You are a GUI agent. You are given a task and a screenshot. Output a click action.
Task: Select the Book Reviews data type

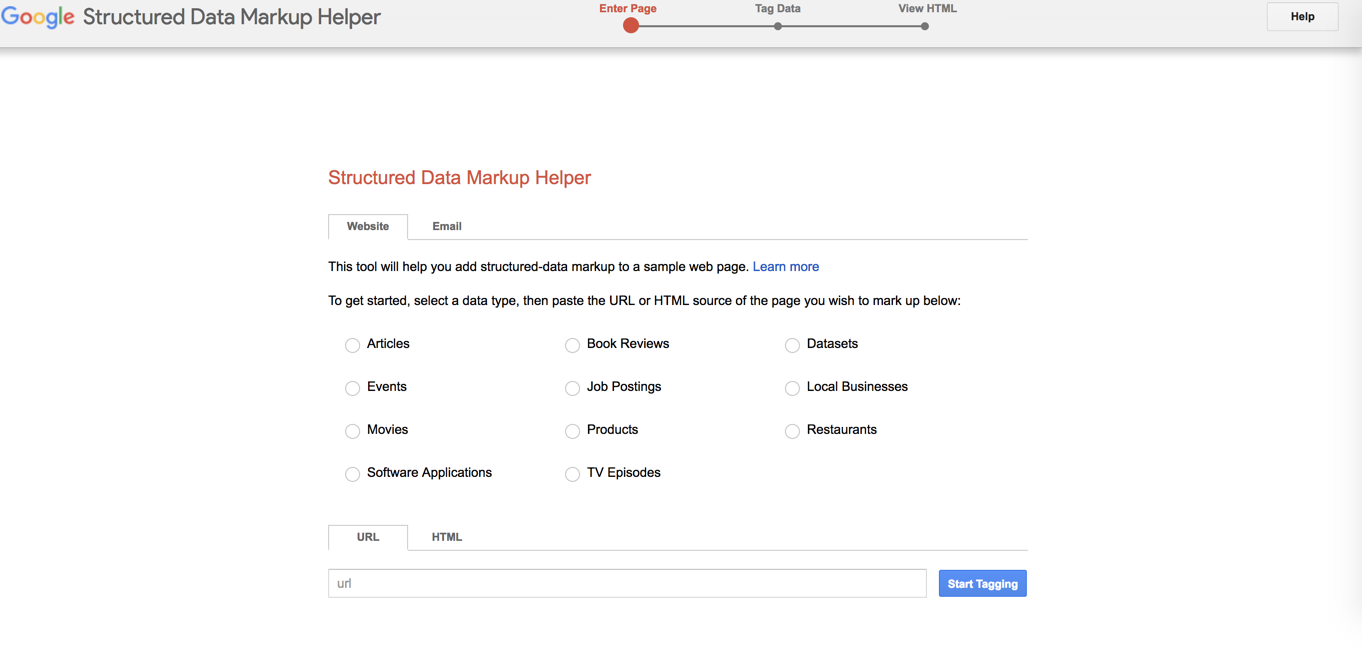[x=572, y=345]
